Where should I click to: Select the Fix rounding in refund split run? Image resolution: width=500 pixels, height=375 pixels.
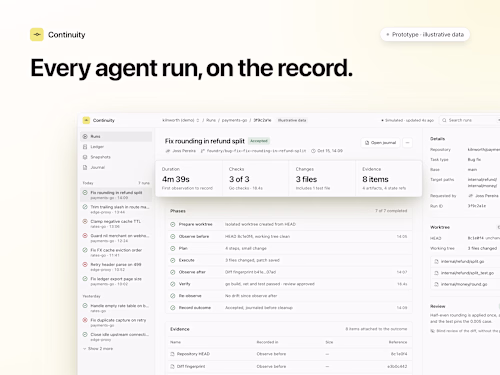[x=116, y=195]
